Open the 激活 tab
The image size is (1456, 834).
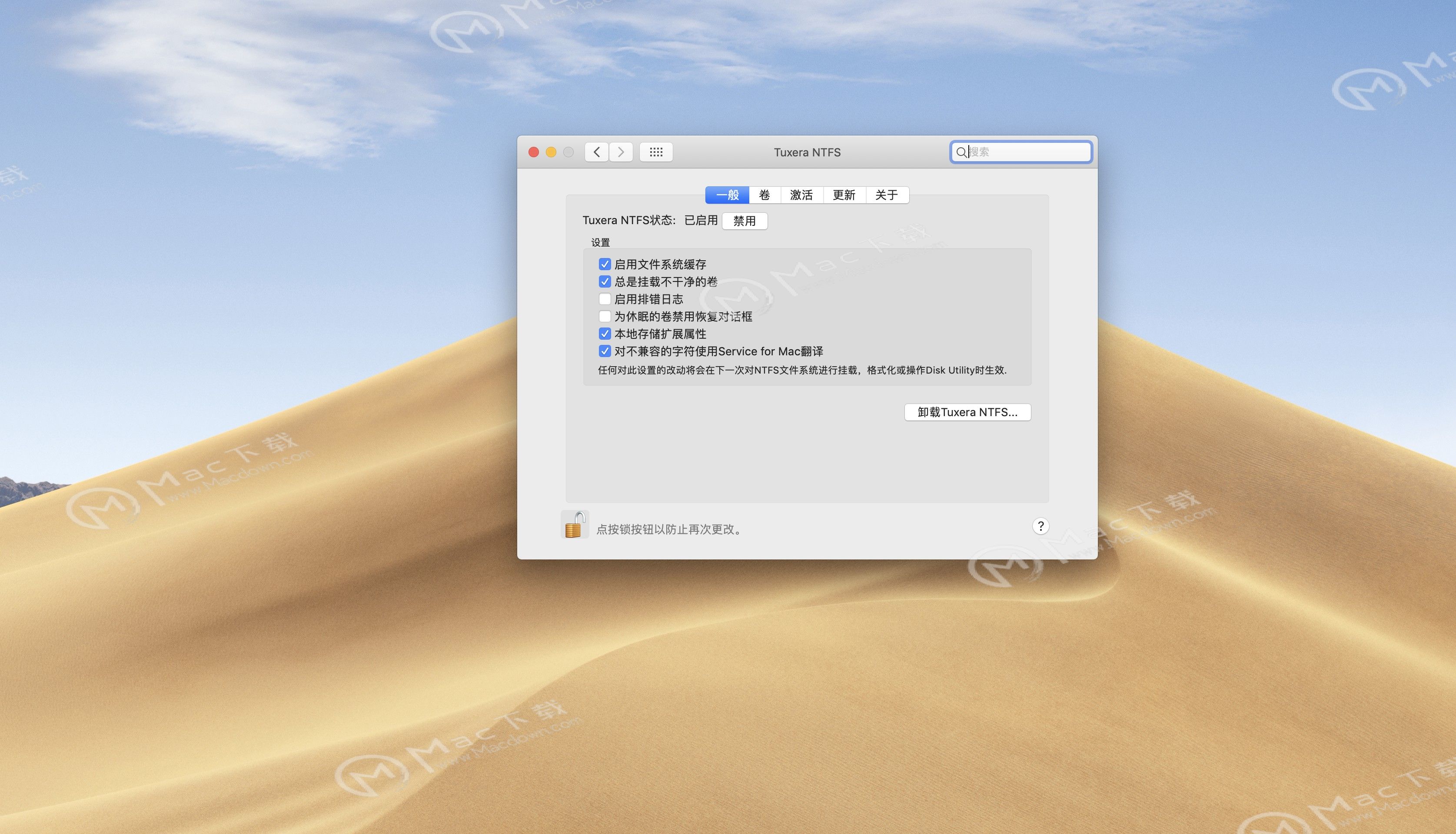click(x=801, y=195)
